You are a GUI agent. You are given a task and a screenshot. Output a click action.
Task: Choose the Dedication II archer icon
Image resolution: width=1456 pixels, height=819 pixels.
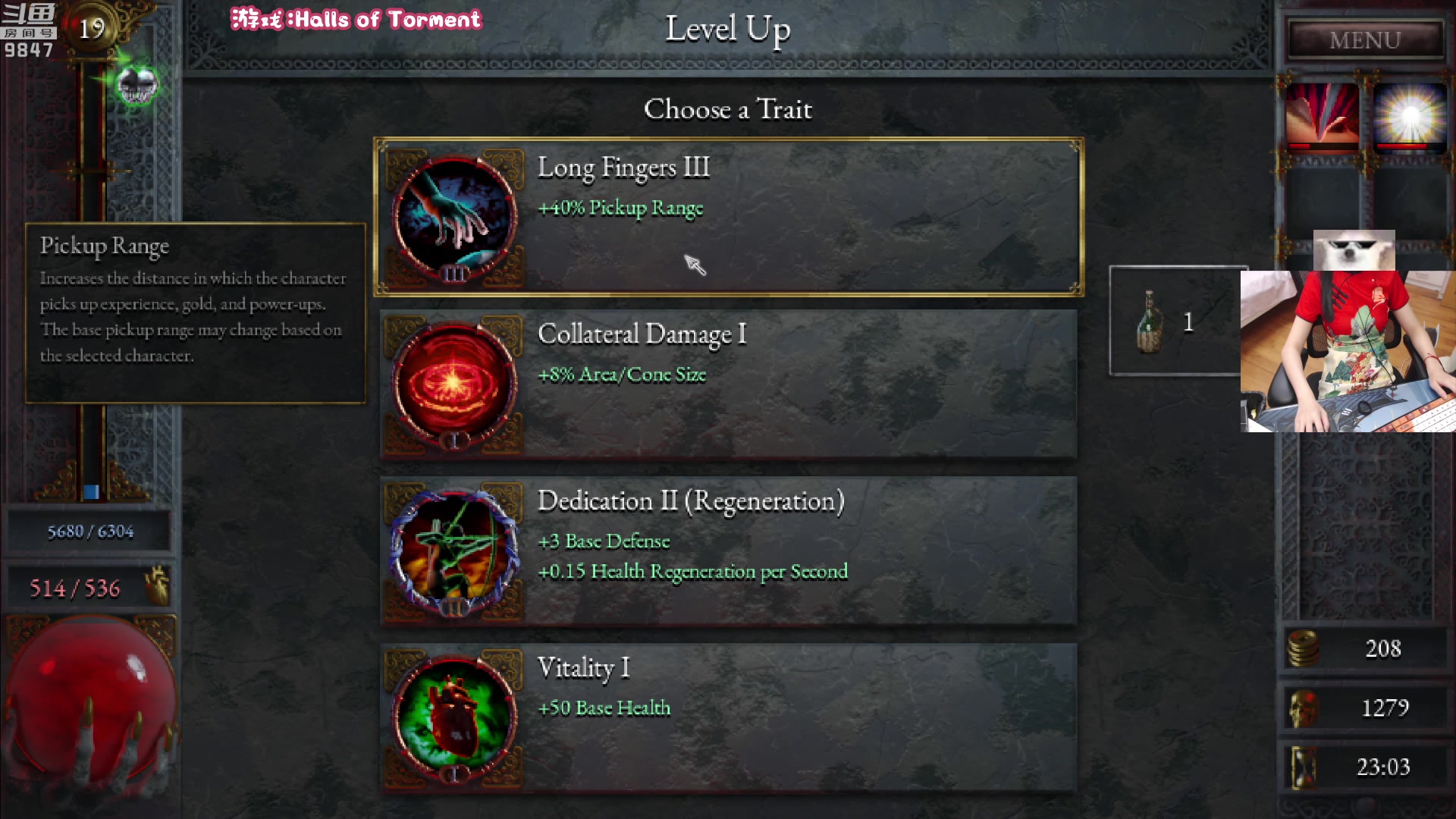point(454,551)
